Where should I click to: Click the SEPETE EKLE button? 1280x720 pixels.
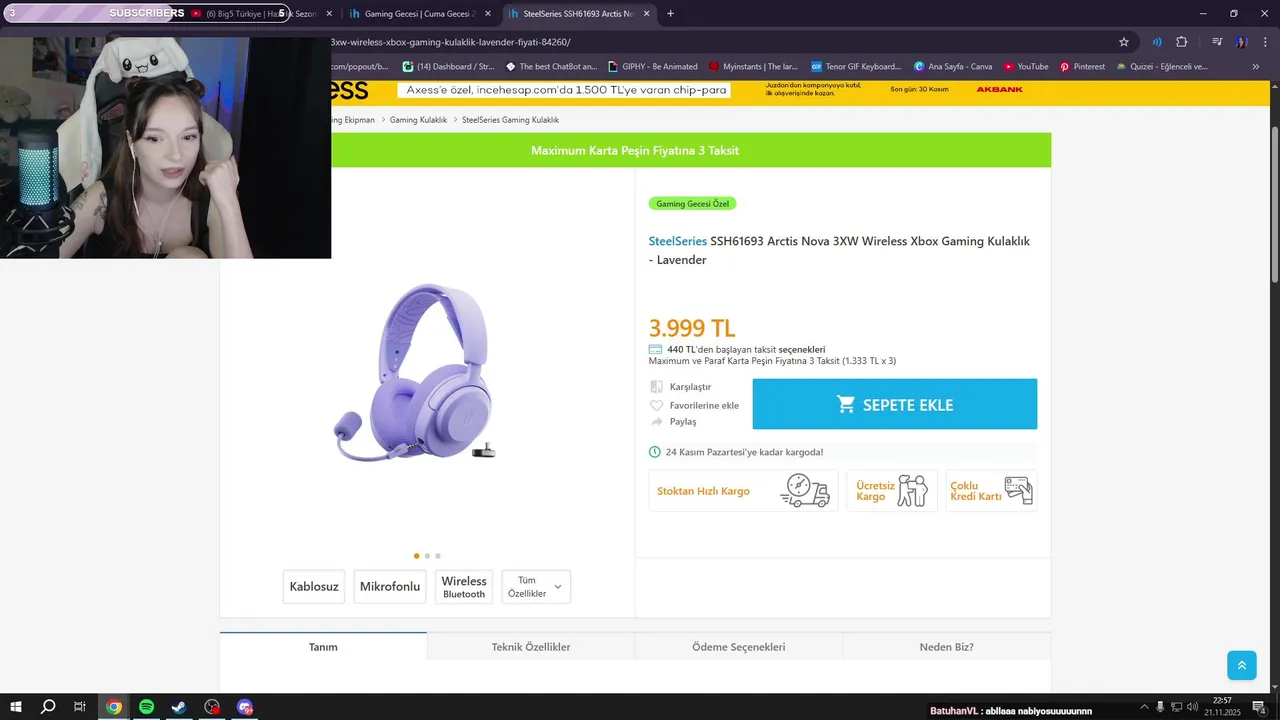coord(894,404)
